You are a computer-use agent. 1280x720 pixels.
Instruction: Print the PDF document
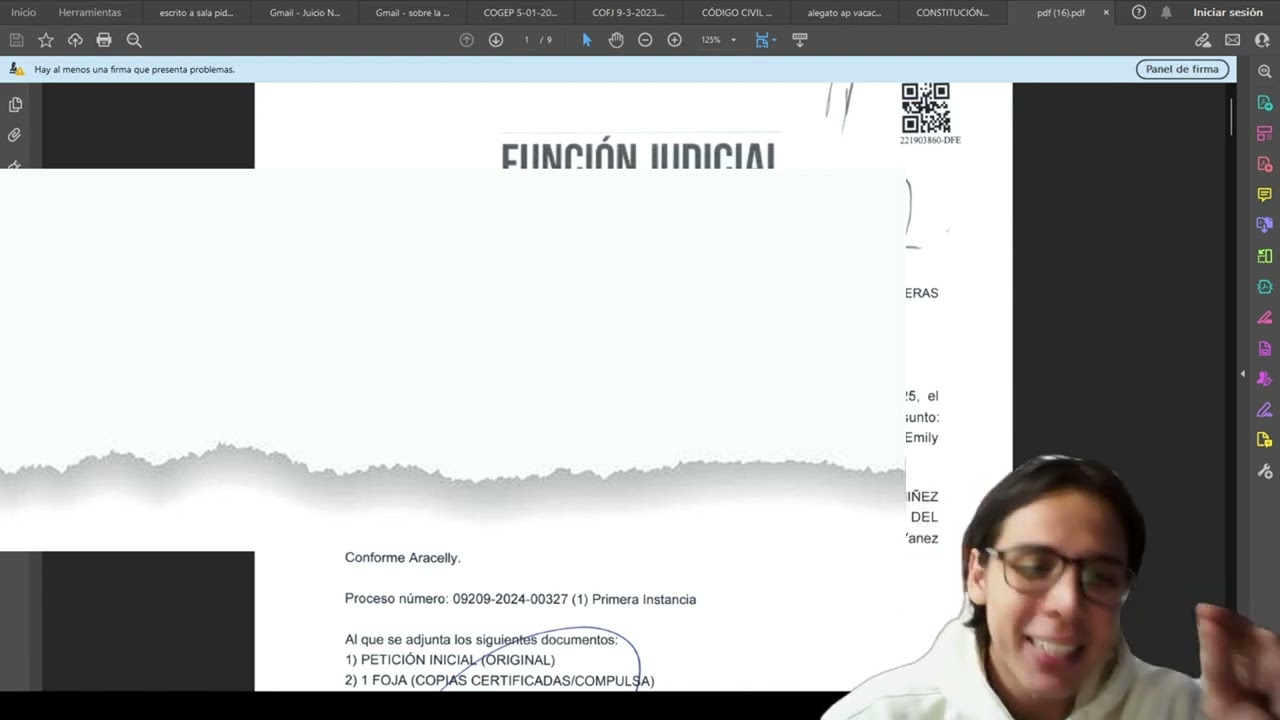coord(104,40)
